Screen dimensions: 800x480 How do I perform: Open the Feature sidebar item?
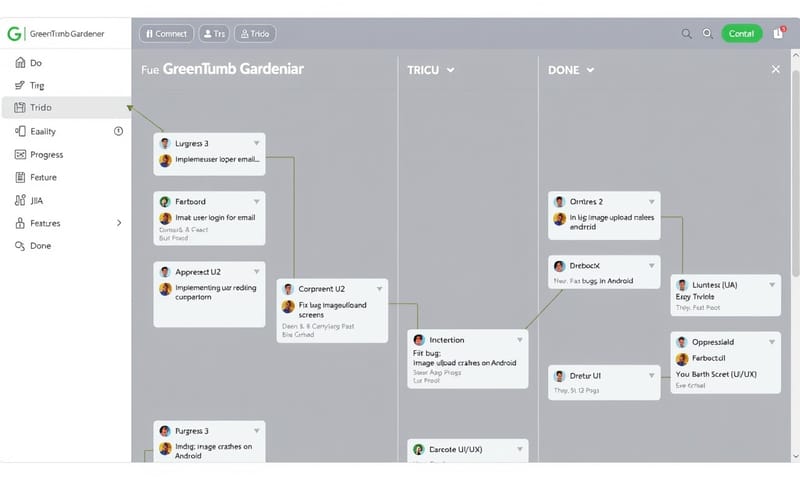43,177
